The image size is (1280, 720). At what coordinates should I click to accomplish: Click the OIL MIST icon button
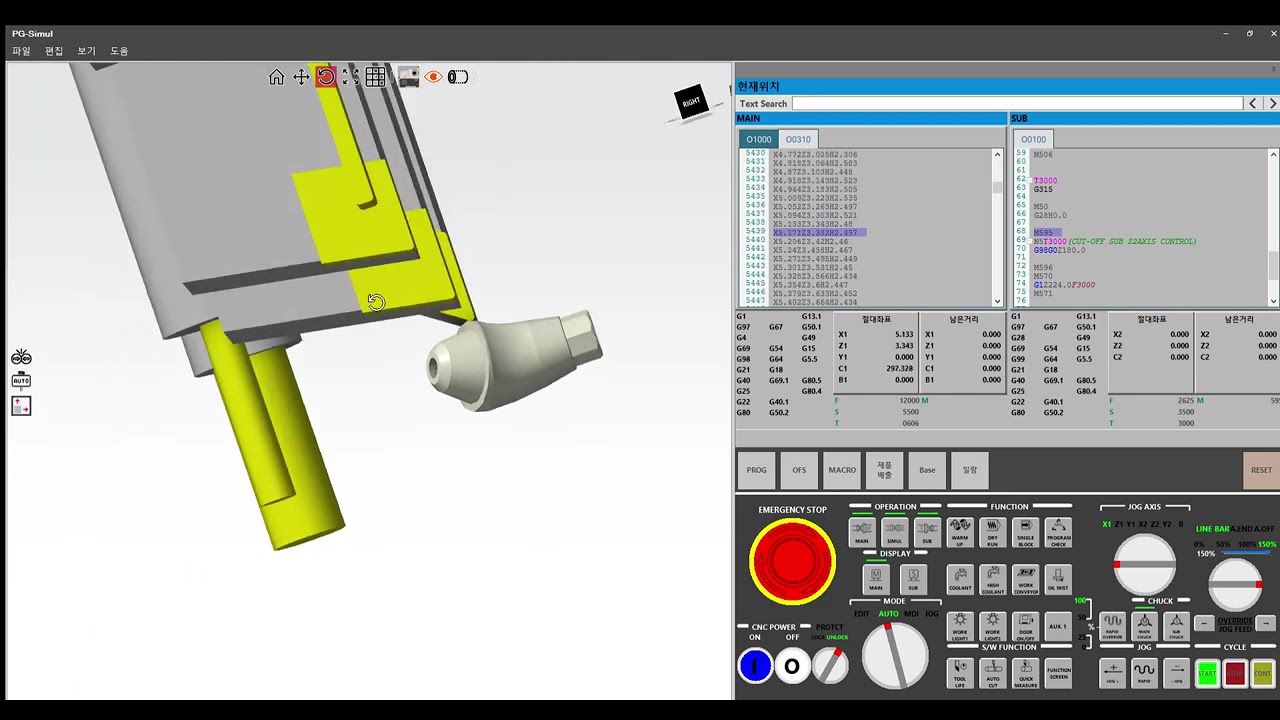pyautogui.click(x=1058, y=580)
